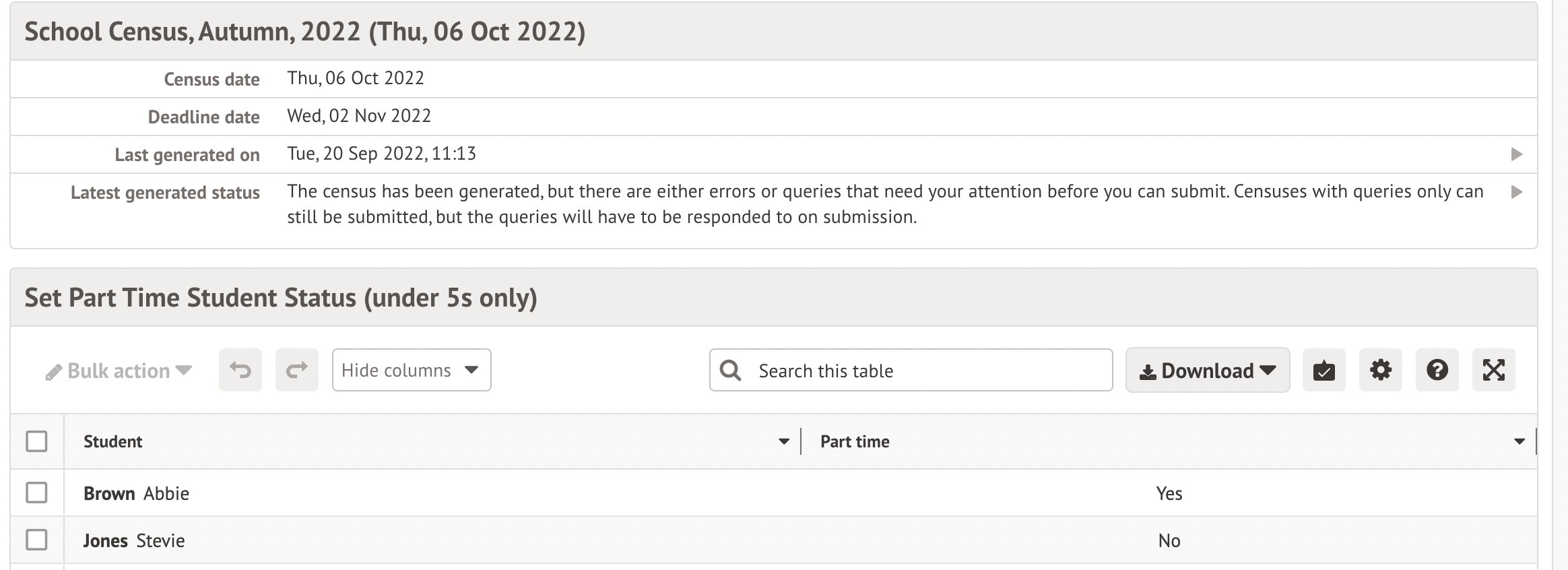Screen dimensions: 1568x570
Task: Open the Bulk action dropdown
Action: tap(119, 371)
